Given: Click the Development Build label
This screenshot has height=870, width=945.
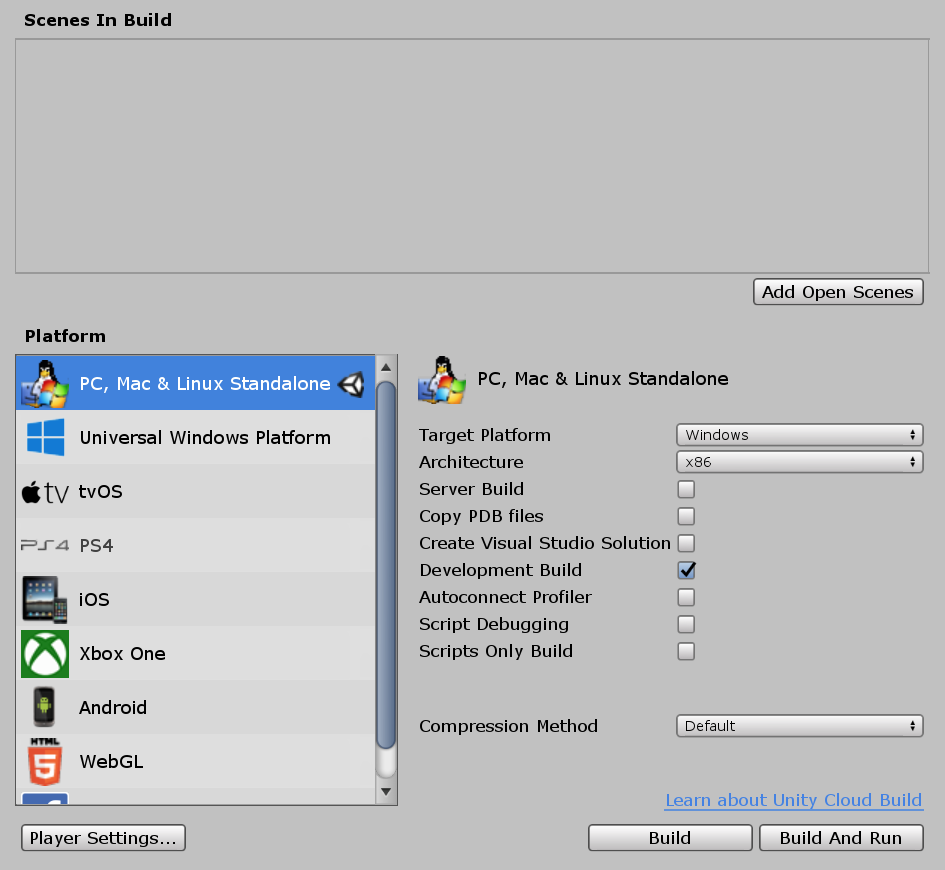Looking at the screenshot, I should tap(501, 570).
